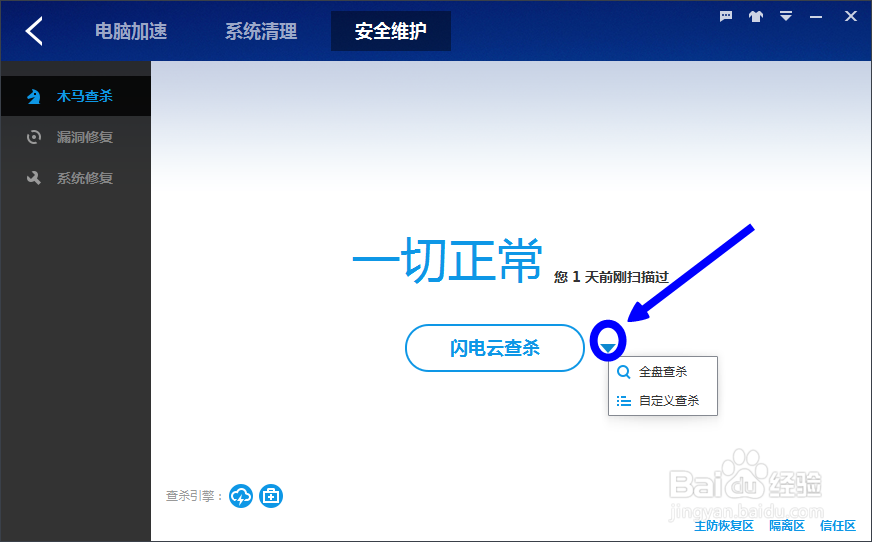
Task: Toggle the cloud scan engine icon
Action: click(x=241, y=496)
